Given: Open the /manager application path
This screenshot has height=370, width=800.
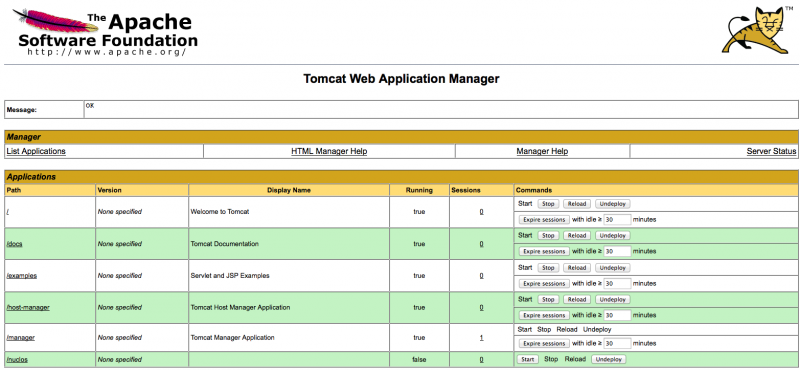Looking at the screenshot, I should (x=20, y=338).
